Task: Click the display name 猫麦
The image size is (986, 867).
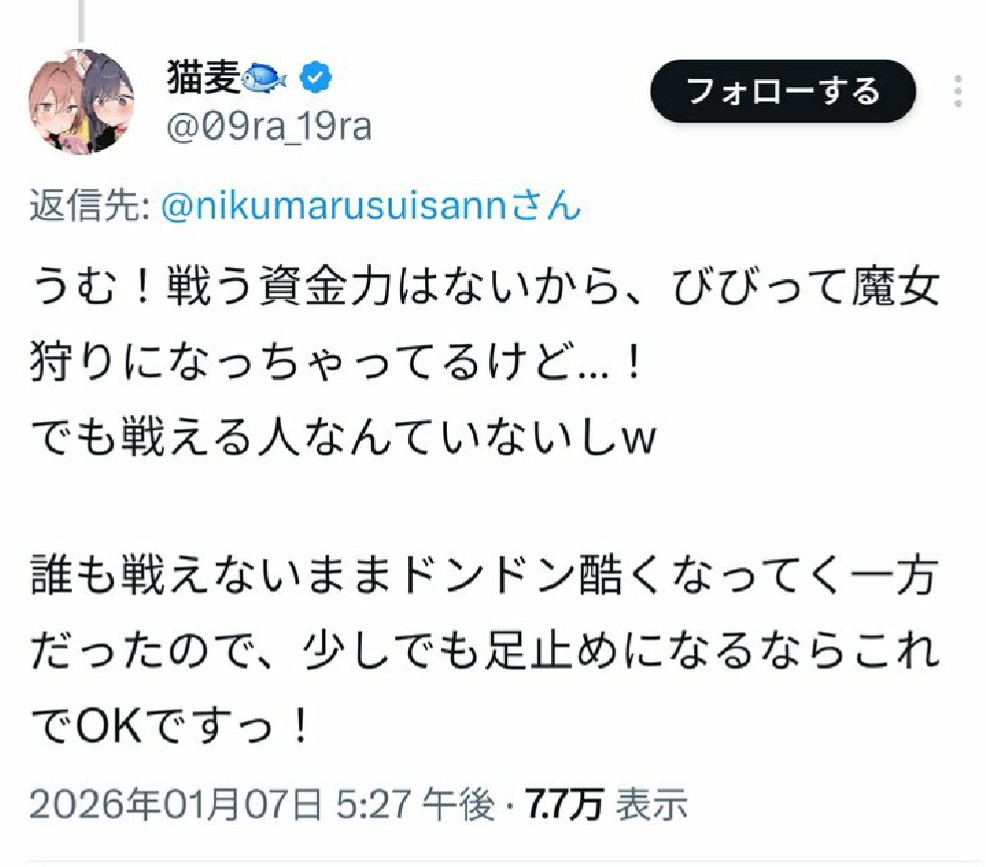Action: click(x=203, y=78)
